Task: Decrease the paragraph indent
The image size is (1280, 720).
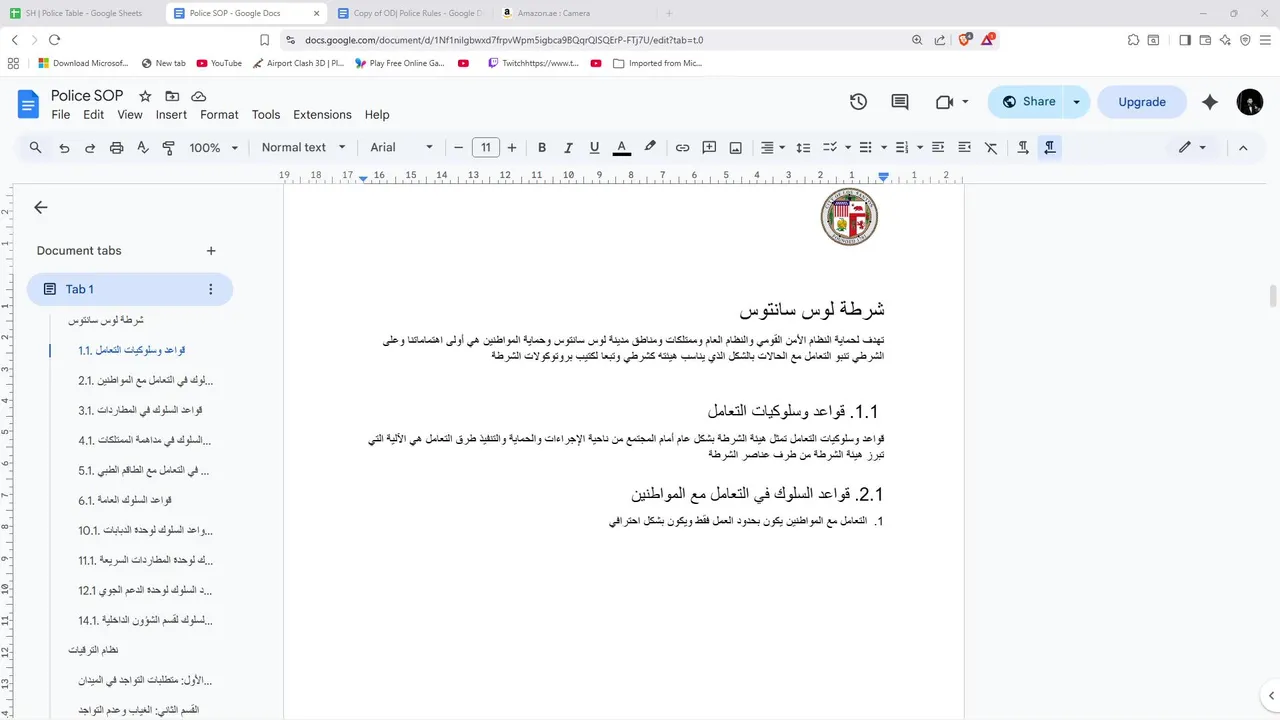Action: [938, 147]
